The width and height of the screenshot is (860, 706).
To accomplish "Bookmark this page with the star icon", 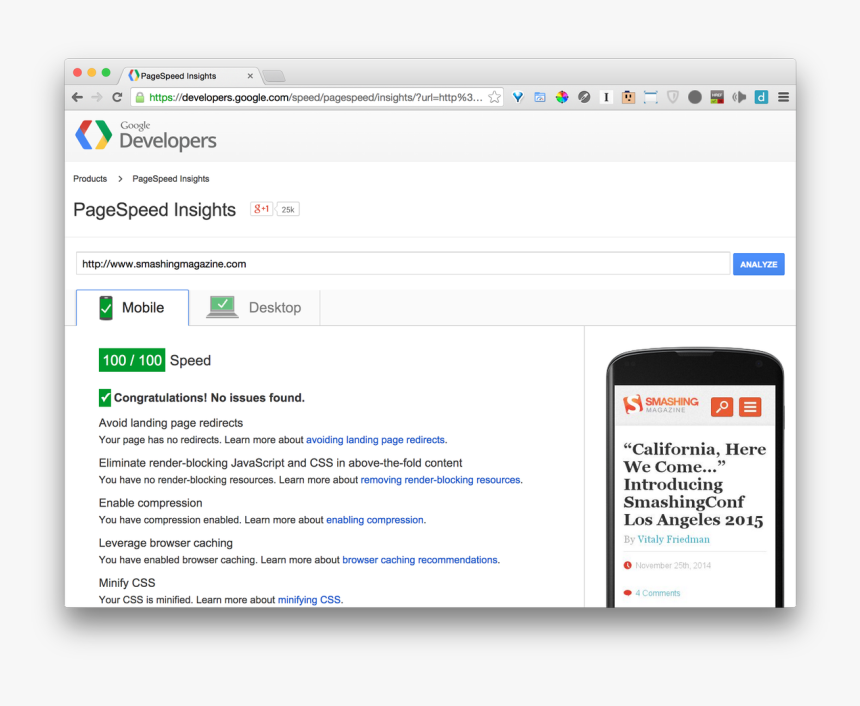I will (494, 97).
